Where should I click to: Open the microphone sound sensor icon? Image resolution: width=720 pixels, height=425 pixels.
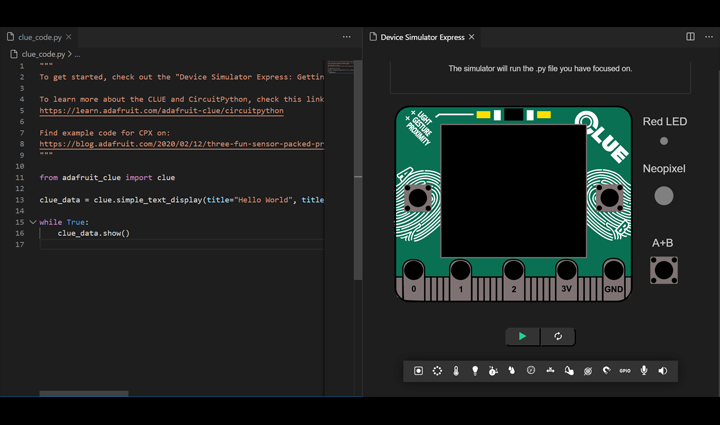[x=644, y=371]
